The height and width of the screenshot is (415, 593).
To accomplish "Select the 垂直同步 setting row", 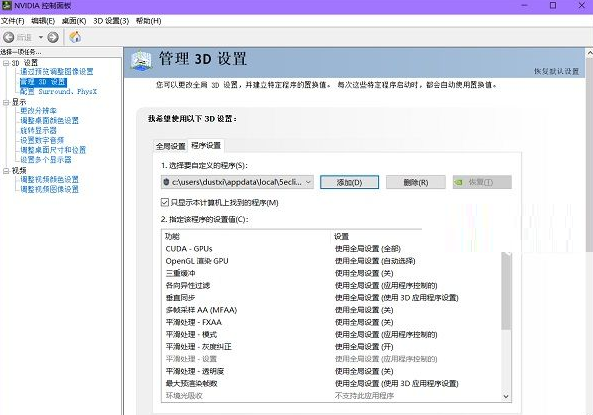I will click(331, 298).
